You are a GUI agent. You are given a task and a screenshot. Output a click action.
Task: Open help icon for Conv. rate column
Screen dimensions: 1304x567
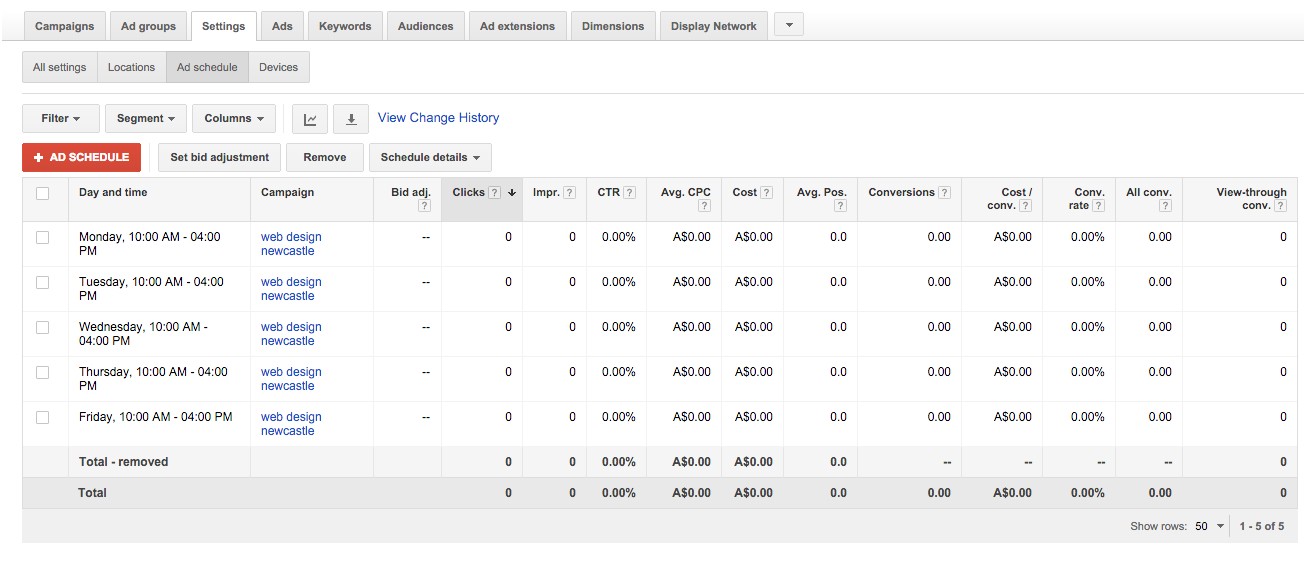(x=1099, y=206)
